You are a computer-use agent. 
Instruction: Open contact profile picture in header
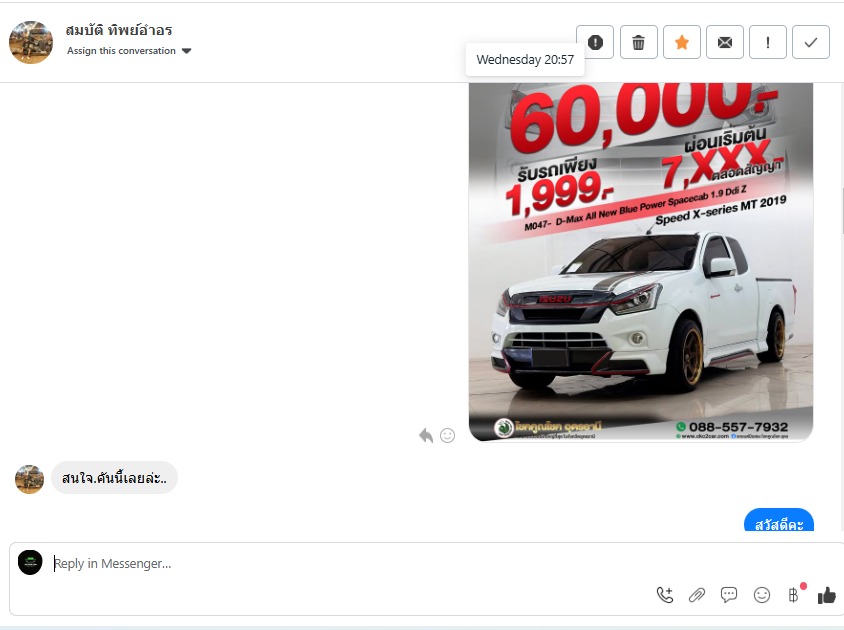pyautogui.click(x=31, y=42)
